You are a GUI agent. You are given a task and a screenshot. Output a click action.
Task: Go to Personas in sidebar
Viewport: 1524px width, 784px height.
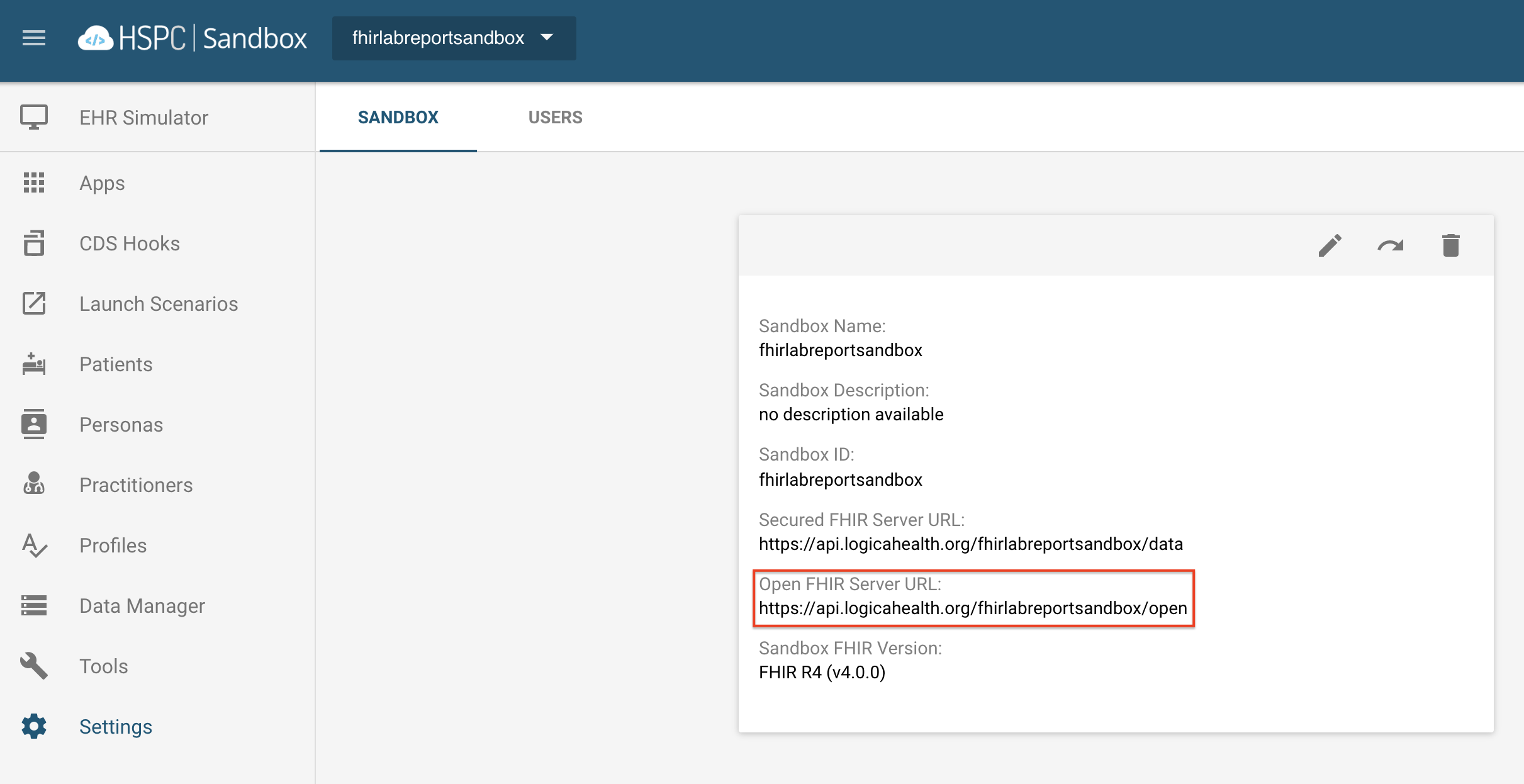[121, 425]
